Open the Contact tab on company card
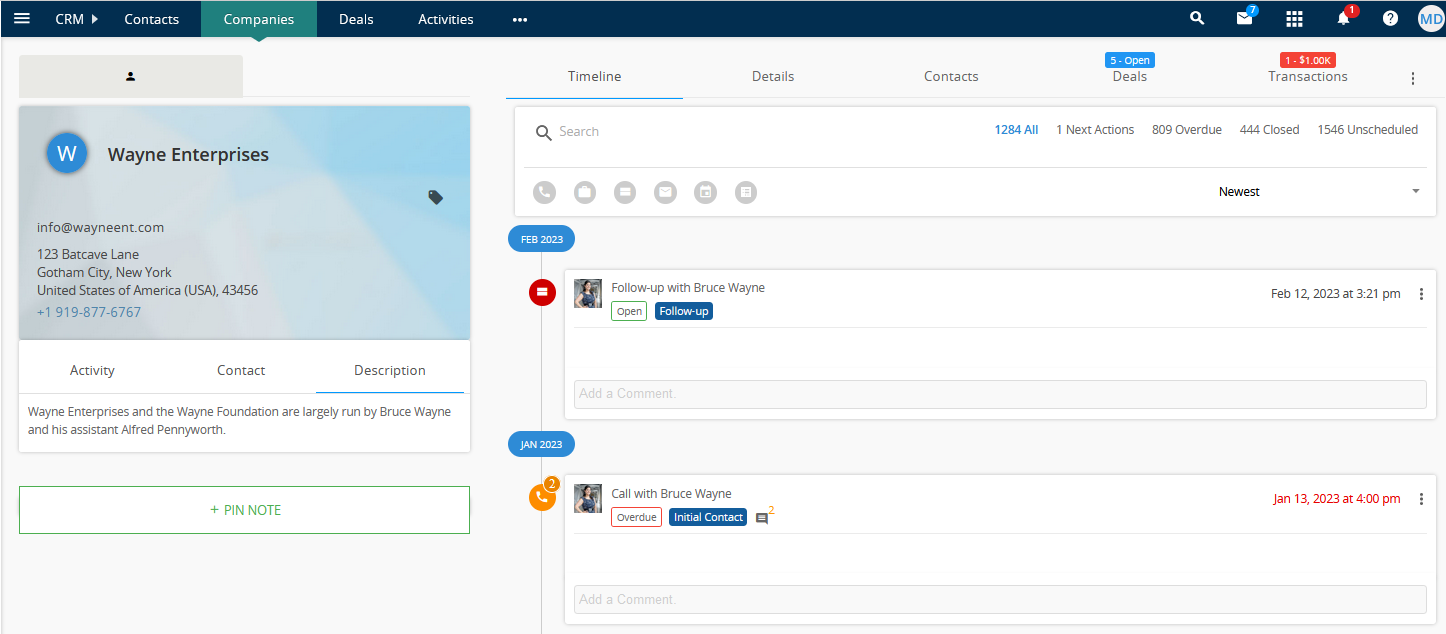1446x634 pixels. 241,370
